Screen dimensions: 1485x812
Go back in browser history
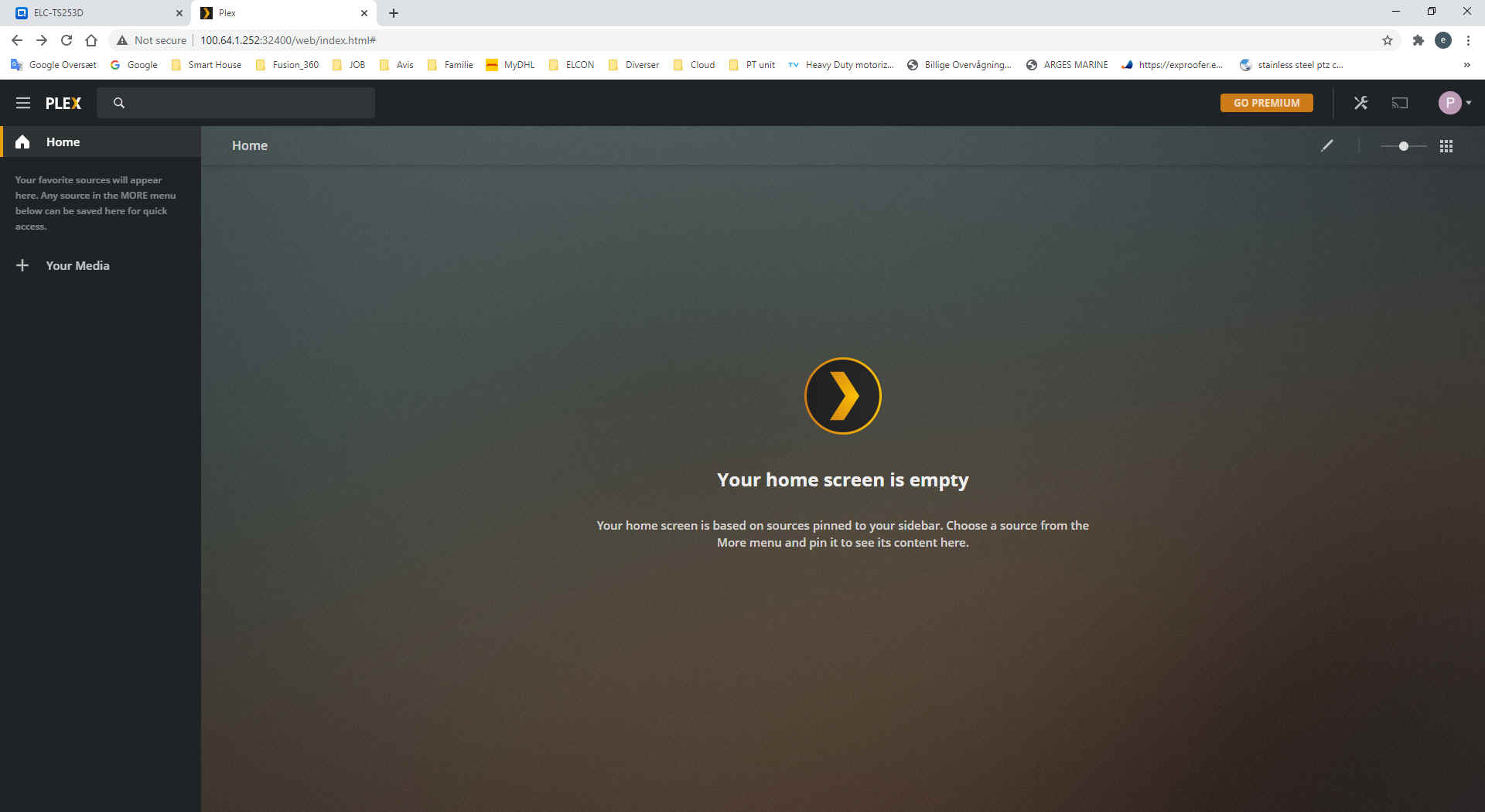[x=17, y=40]
